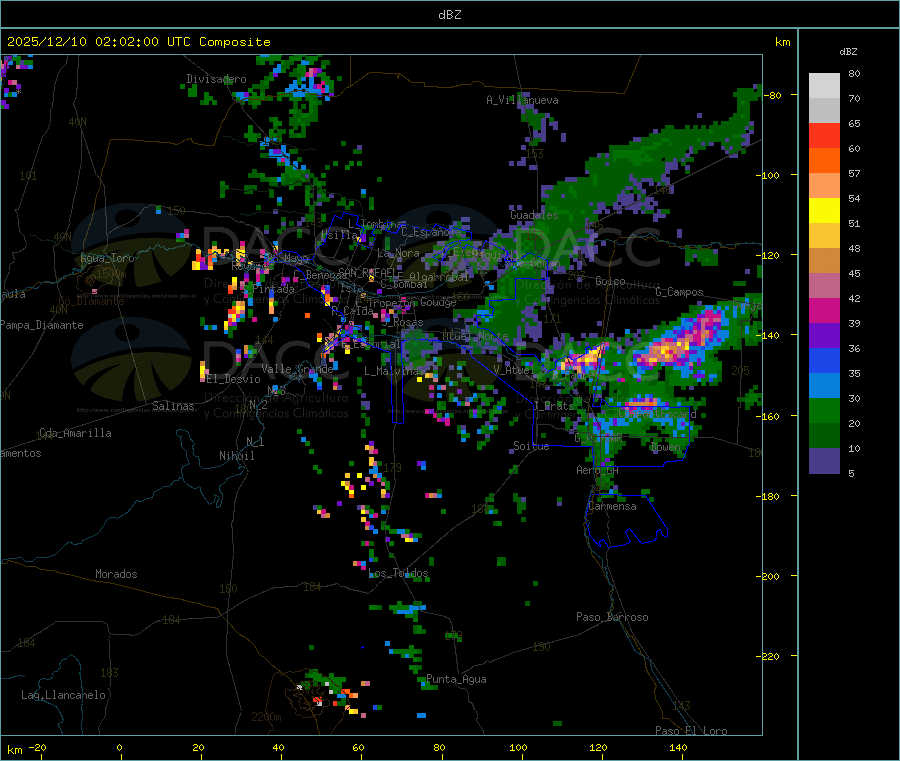Click the x-axis tick label '100'
The image size is (900, 761).
[x=518, y=747]
